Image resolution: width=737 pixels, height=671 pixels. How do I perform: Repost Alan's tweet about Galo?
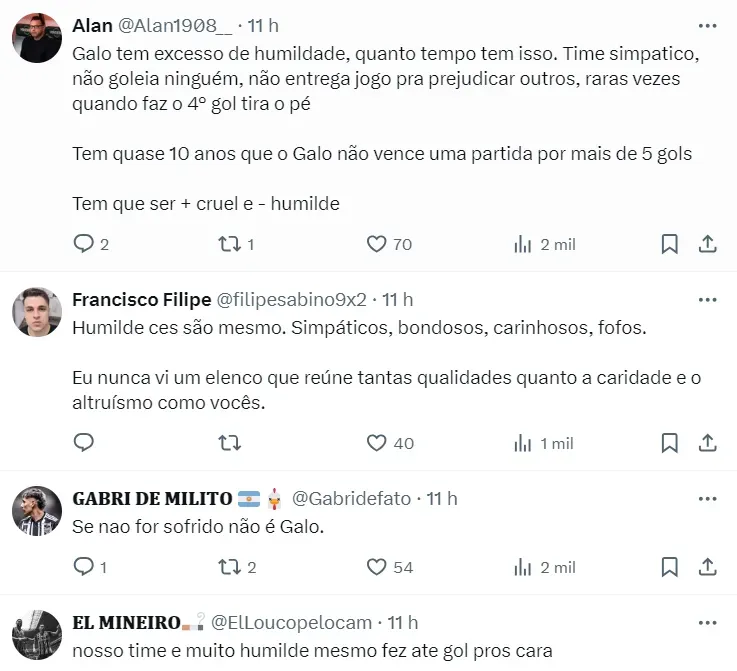click(229, 244)
